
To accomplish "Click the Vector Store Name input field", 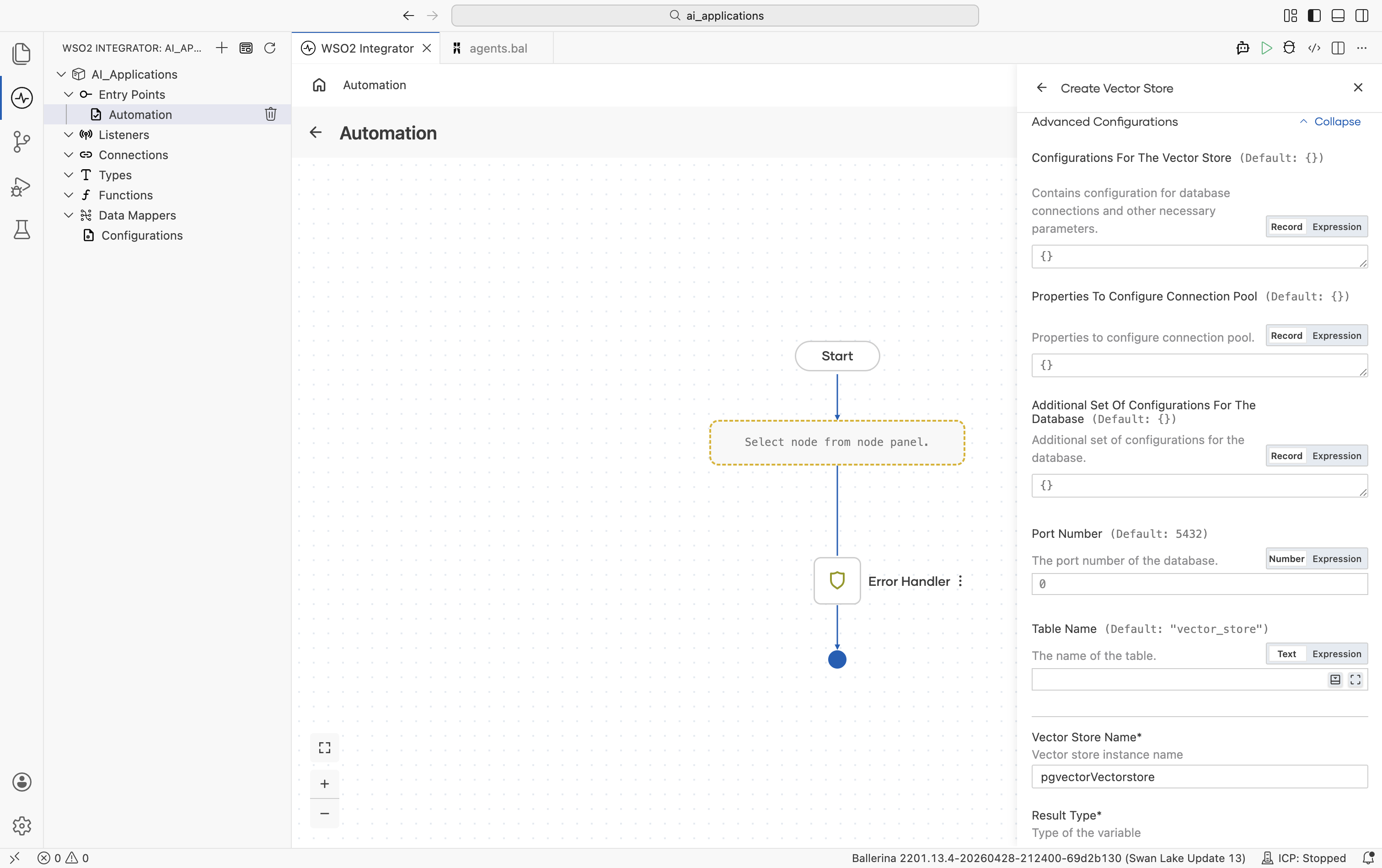I will tap(1200, 776).
